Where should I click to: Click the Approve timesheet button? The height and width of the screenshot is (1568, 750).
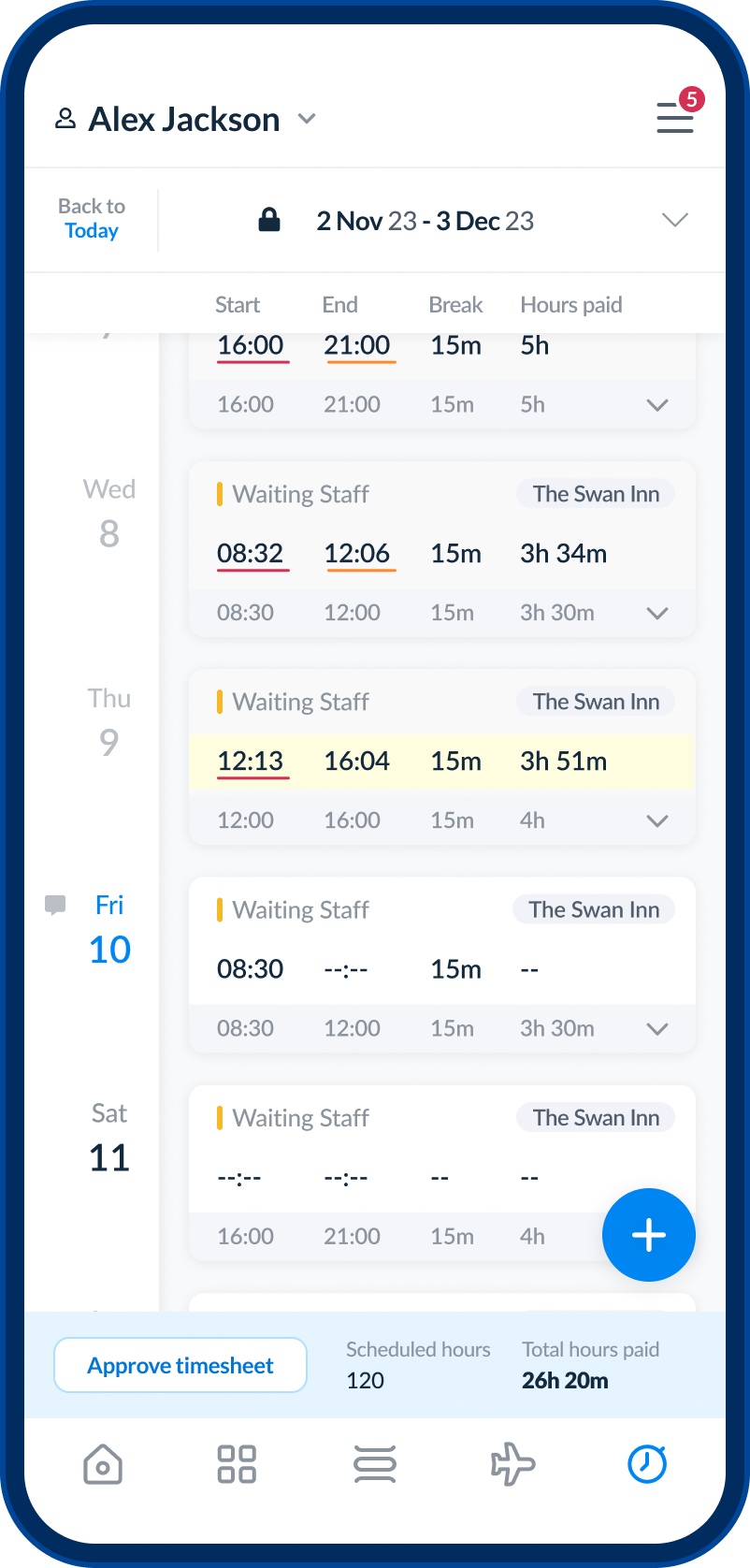click(x=180, y=1365)
